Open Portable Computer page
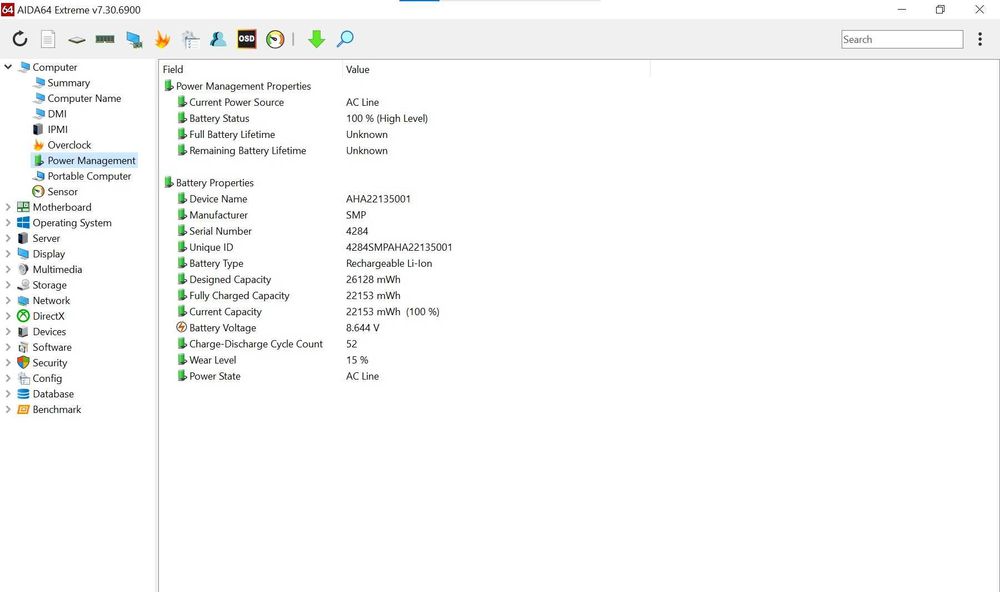This screenshot has height=592, width=1000. pyautogui.click(x=89, y=176)
